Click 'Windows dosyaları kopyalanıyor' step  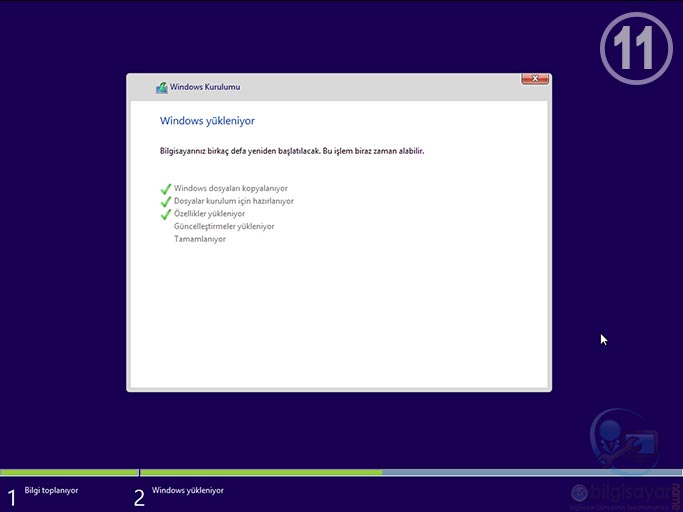(x=231, y=188)
